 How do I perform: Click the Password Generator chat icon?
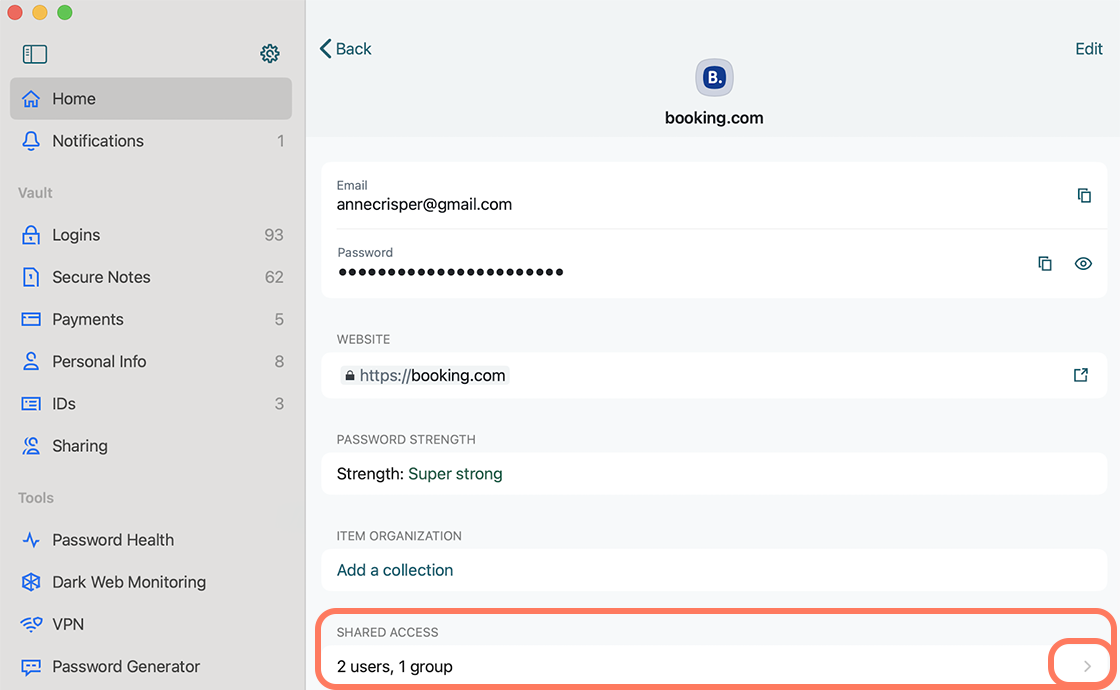coord(31,666)
